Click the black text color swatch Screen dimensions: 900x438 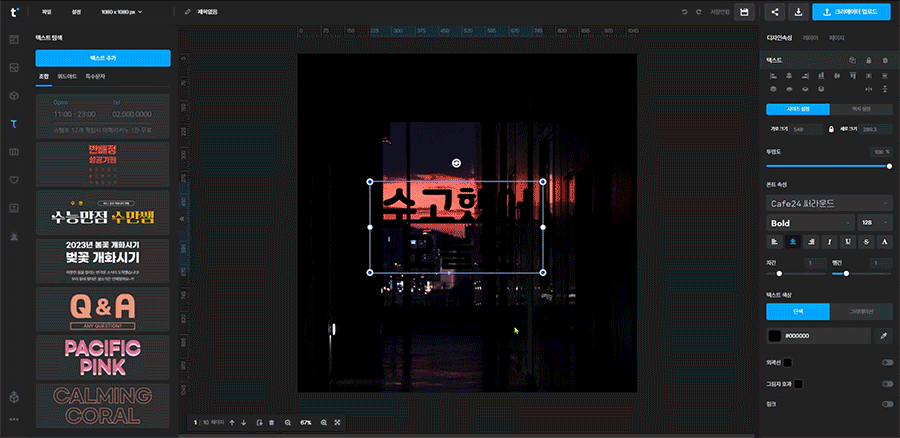point(774,337)
